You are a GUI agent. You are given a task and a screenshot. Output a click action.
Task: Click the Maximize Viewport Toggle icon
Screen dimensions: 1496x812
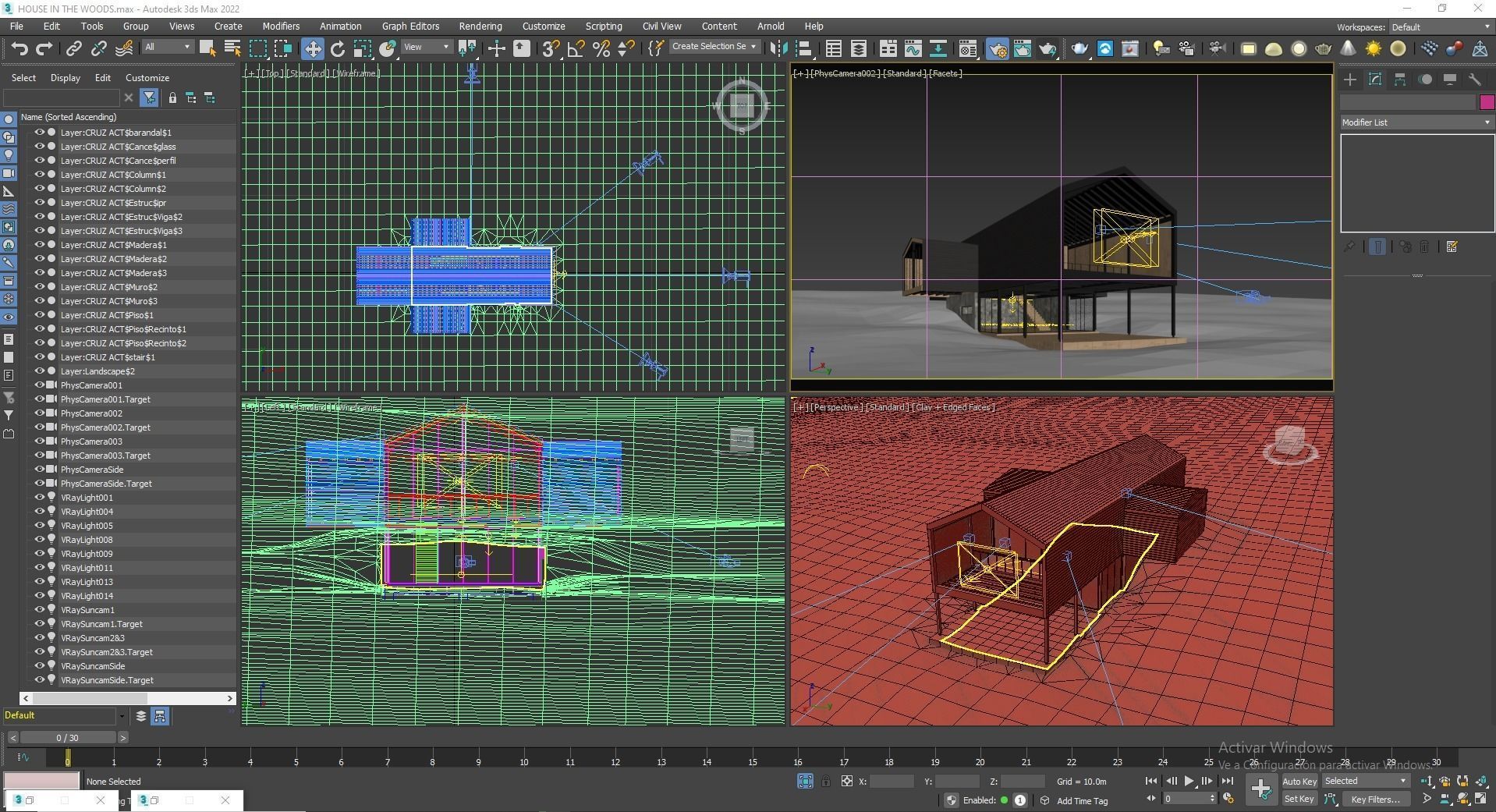(x=1480, y=799)
